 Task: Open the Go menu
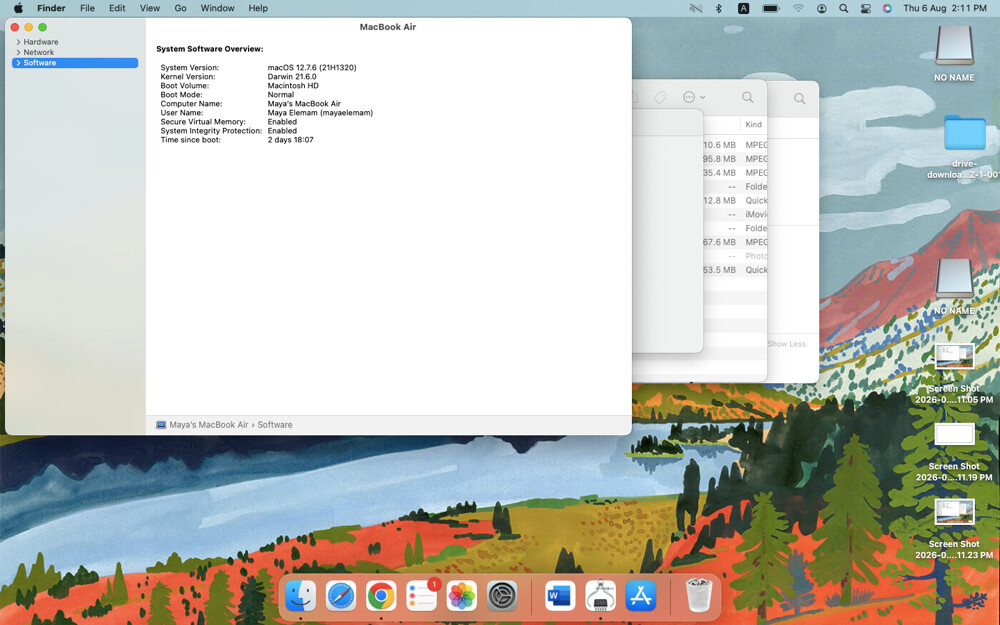point(180,8)
